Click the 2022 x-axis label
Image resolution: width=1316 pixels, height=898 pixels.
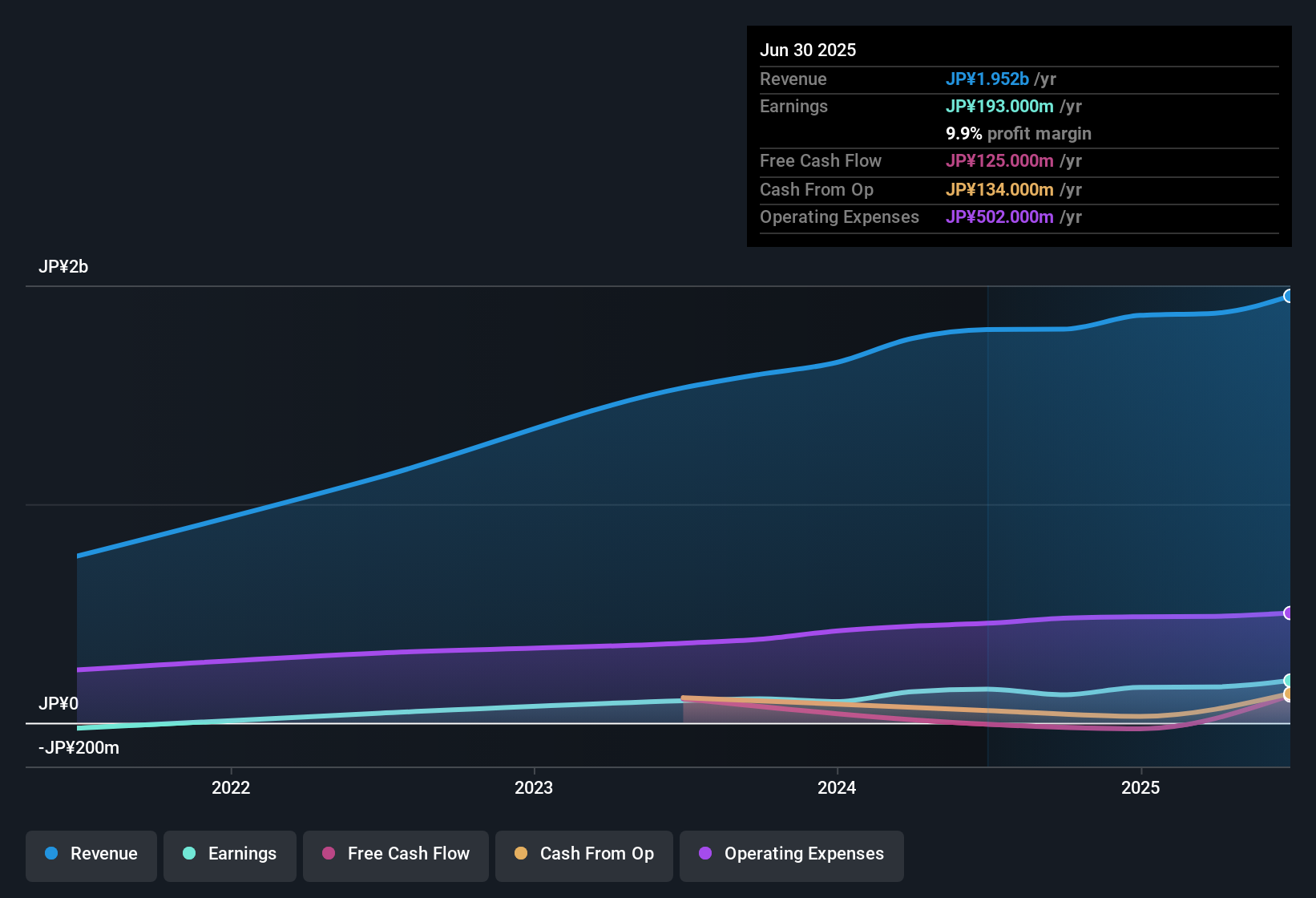point(231,787)
